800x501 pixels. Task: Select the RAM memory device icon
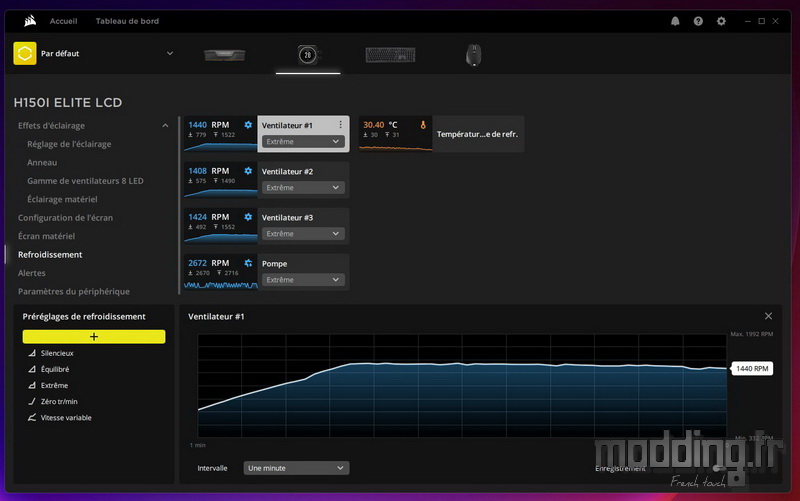tap(224, 55)
